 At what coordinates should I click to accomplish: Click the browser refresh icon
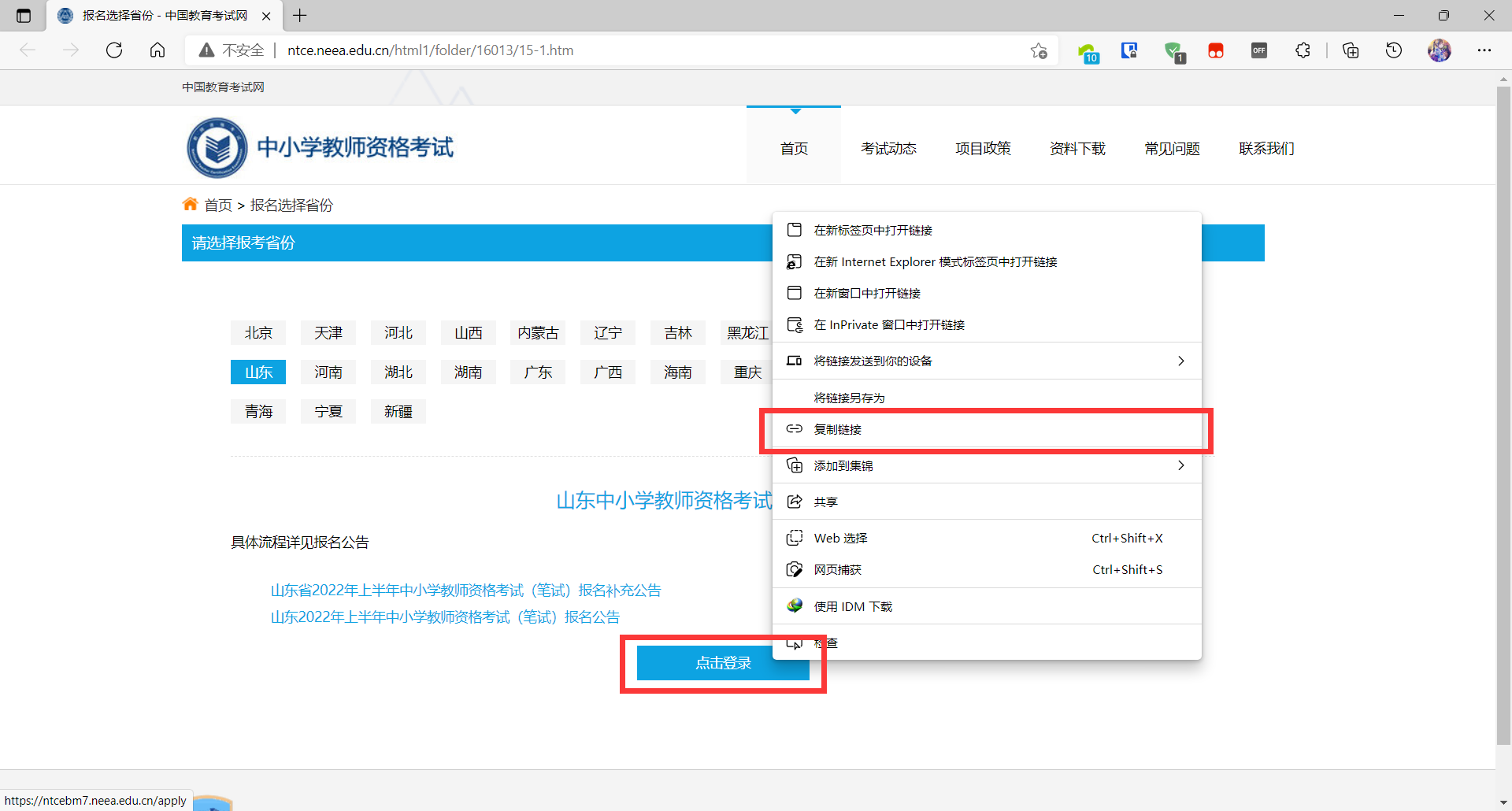click(x=114, y=50)
